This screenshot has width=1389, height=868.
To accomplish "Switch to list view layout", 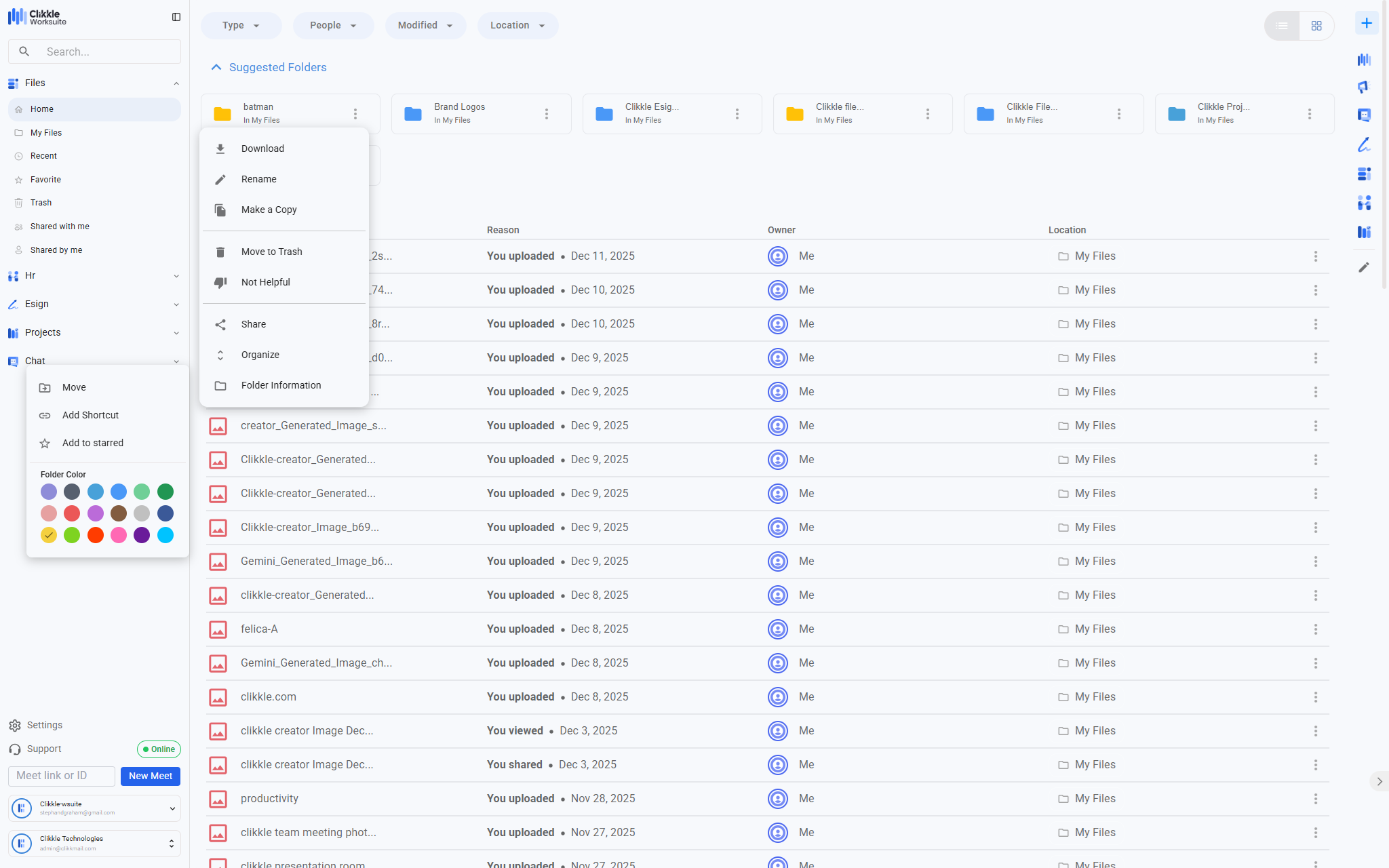I will tap(1282, 26).
